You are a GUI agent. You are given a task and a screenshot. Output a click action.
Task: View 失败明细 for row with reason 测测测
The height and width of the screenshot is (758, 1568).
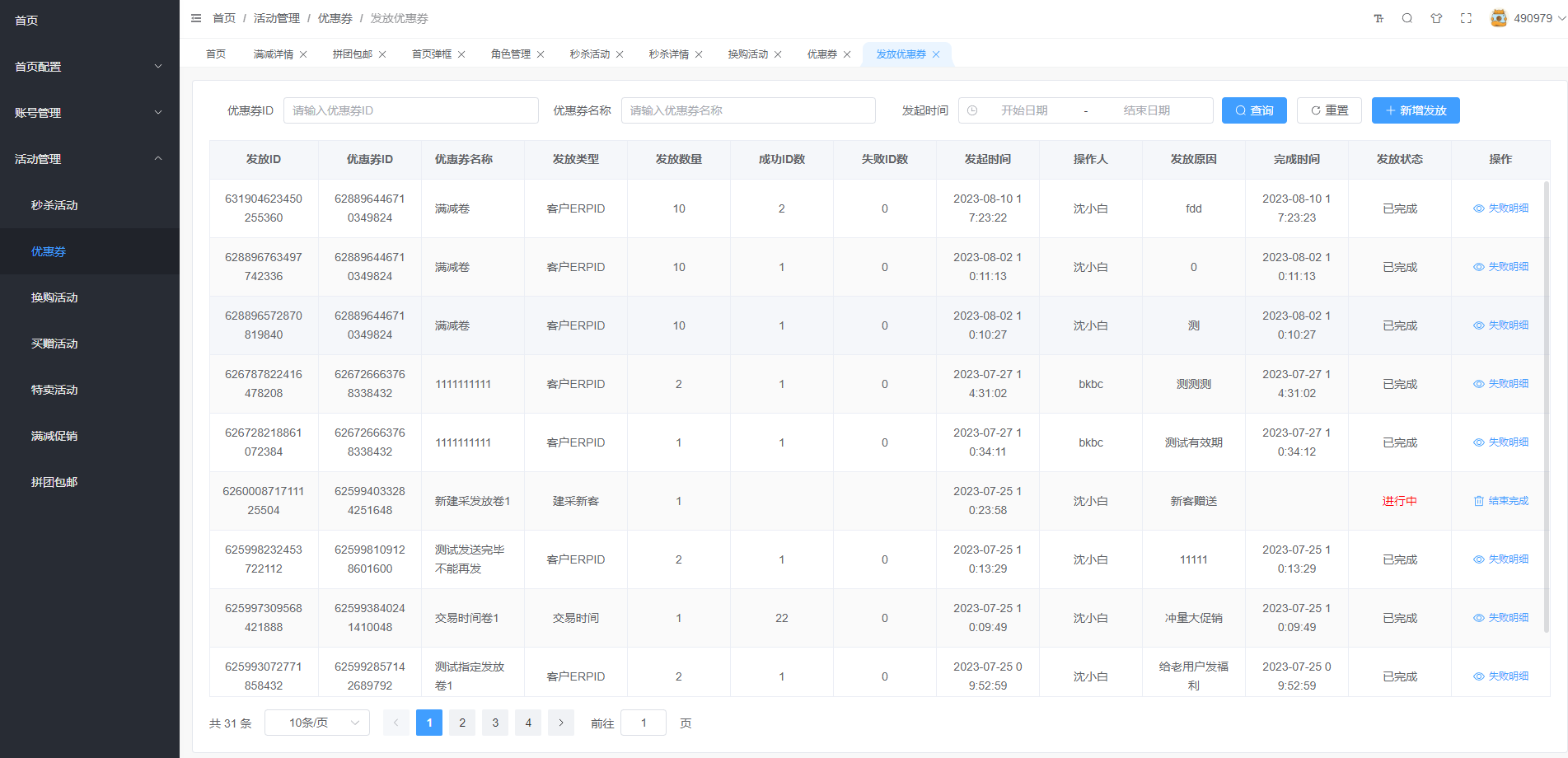(1500, 384)
